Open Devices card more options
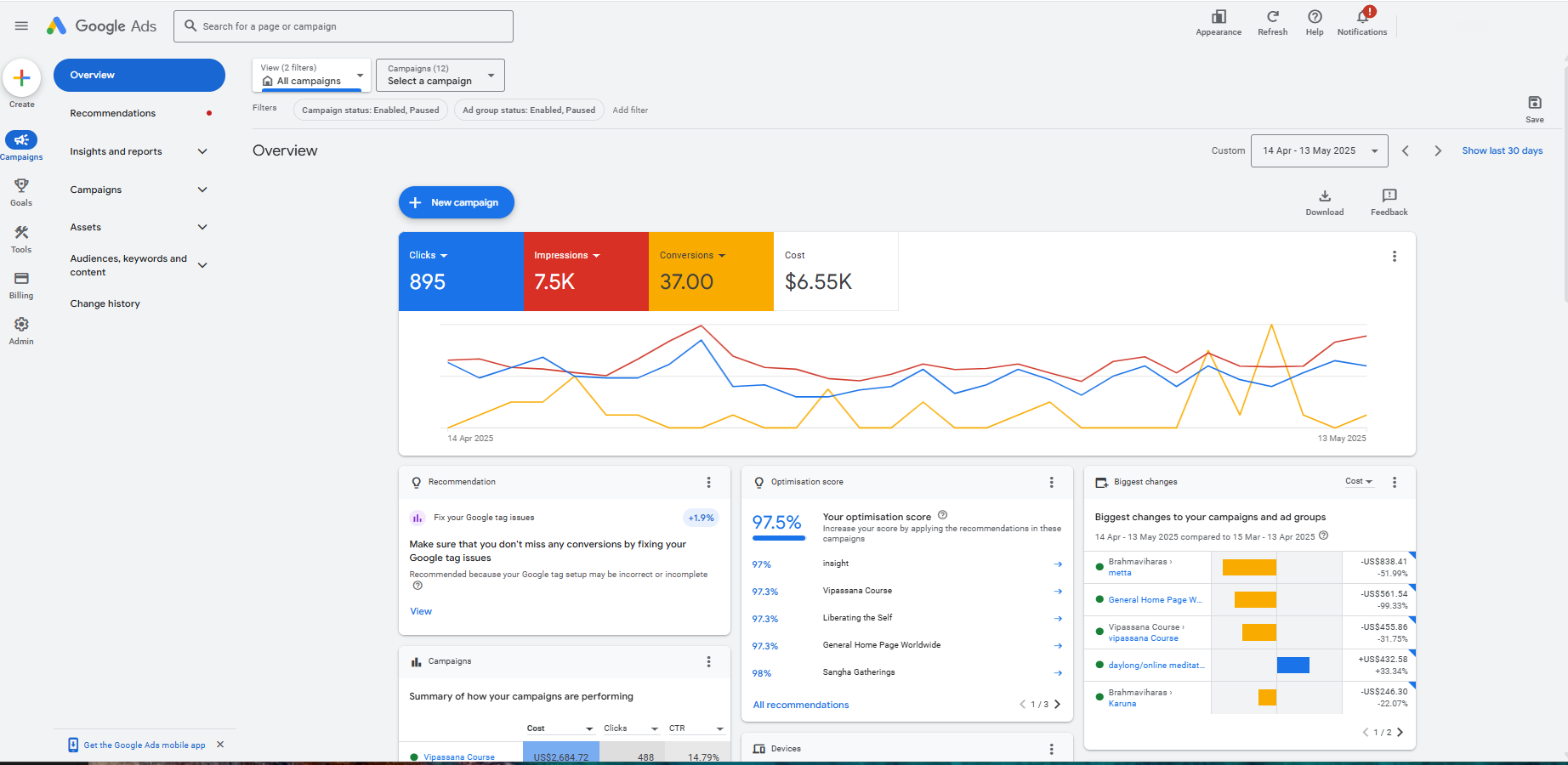The image size is (1568, 765). click(1052, 749)
